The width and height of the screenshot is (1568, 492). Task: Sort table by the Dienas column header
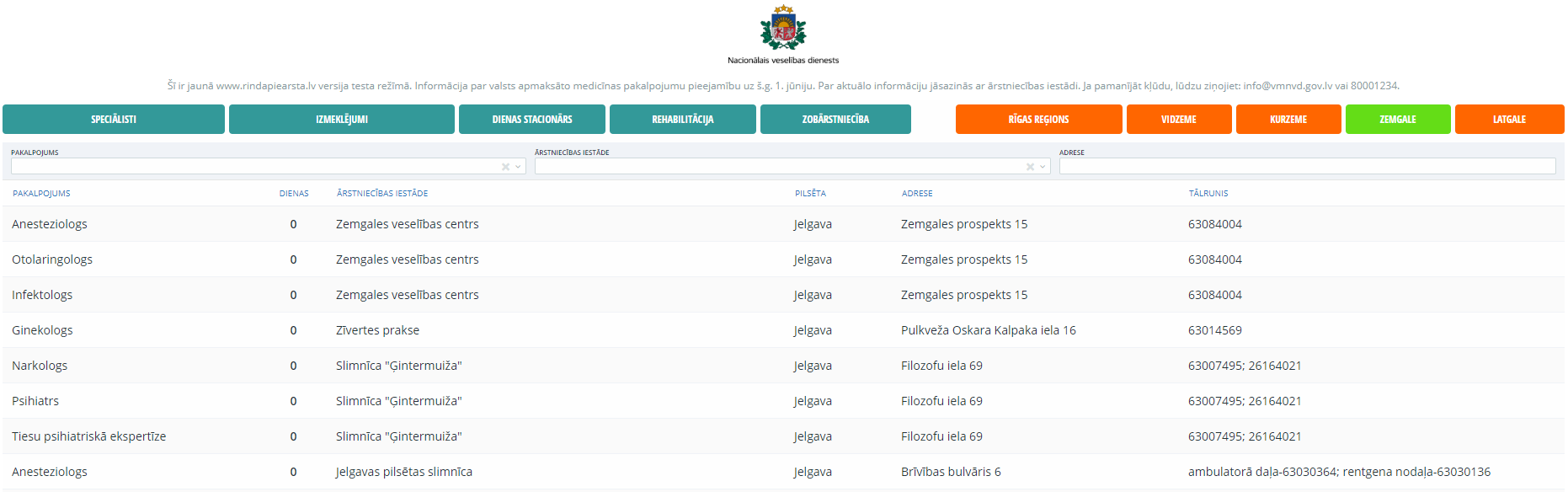click(294, 194)
